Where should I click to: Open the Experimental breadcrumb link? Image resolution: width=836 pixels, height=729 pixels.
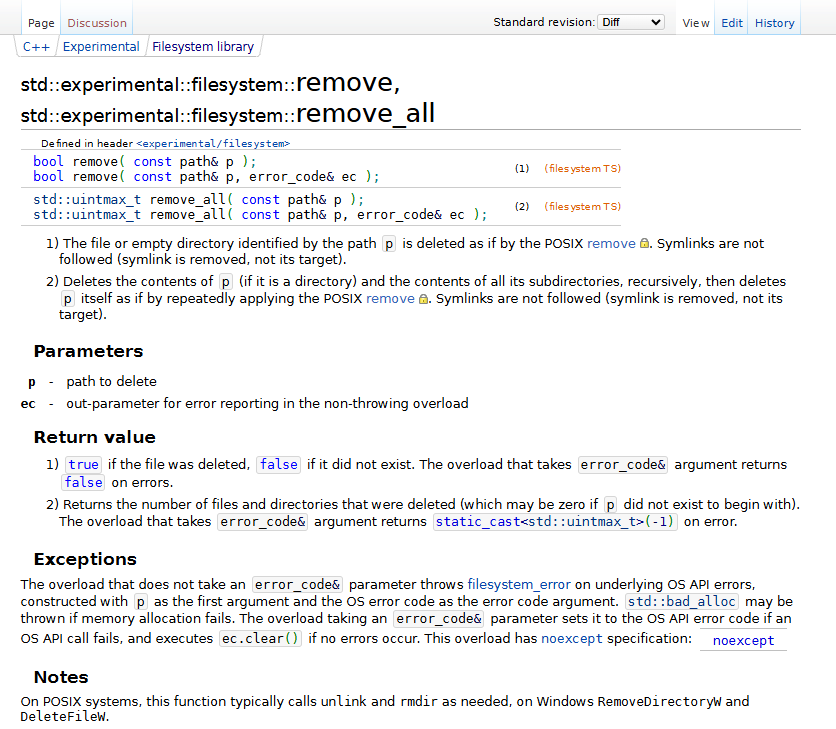(x=101, y=47)
